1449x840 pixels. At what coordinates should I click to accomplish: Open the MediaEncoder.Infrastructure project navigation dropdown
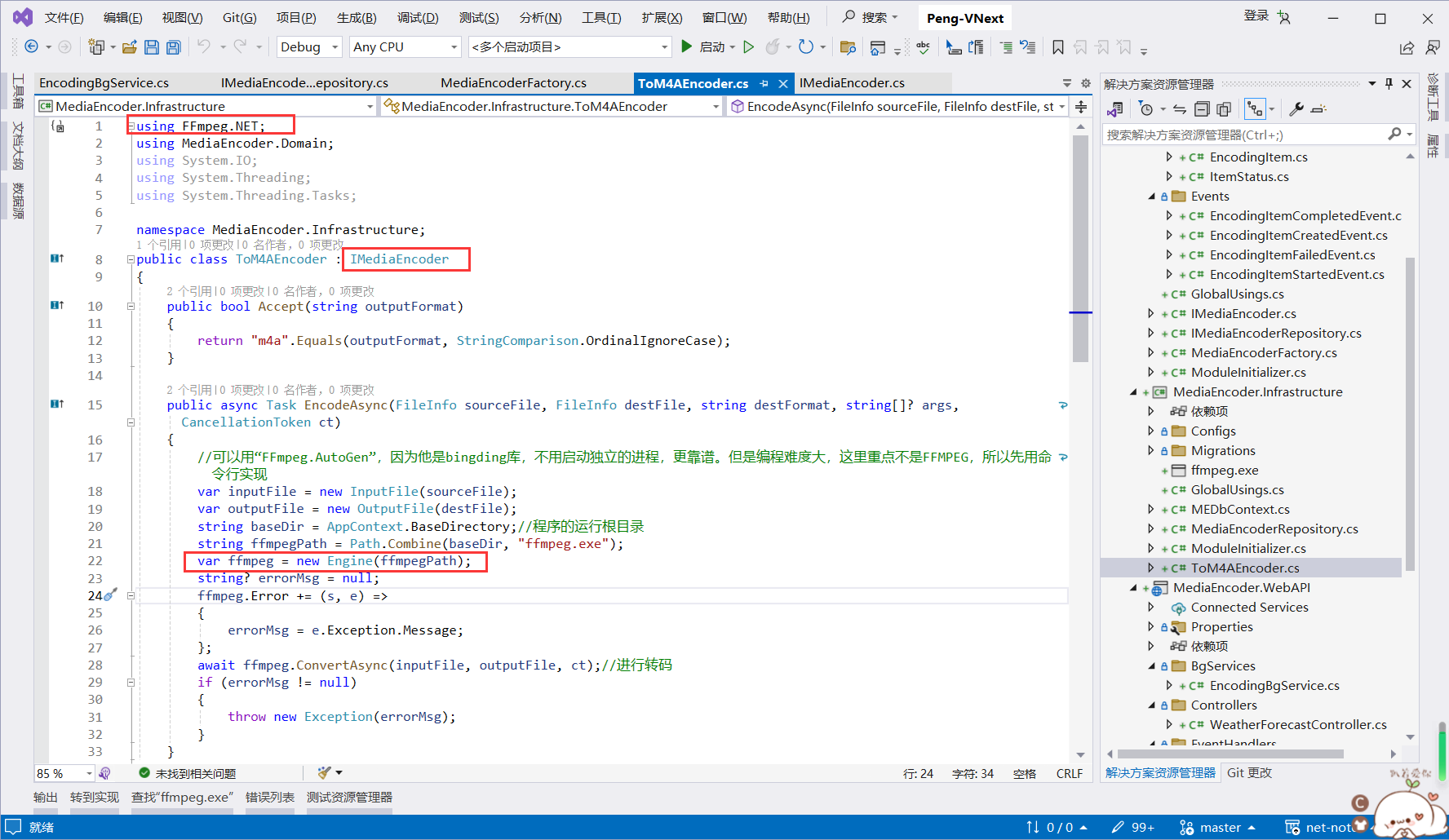coord(206,106)
